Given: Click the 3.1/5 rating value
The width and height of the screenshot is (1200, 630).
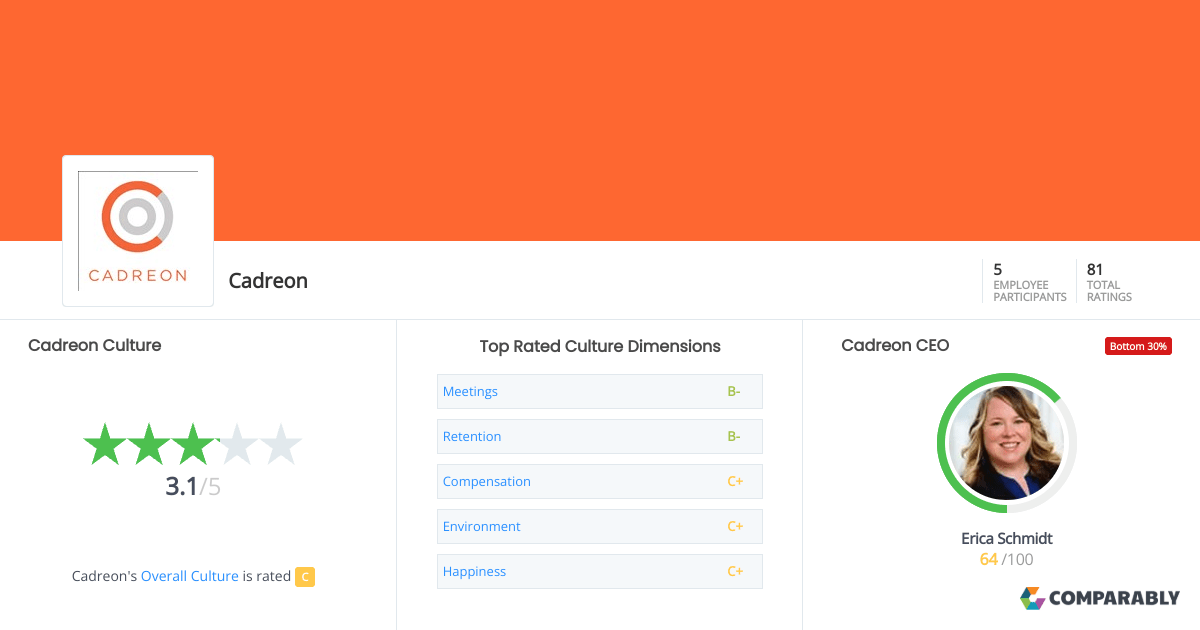Looking at the screenshot, I should (193, 487).
